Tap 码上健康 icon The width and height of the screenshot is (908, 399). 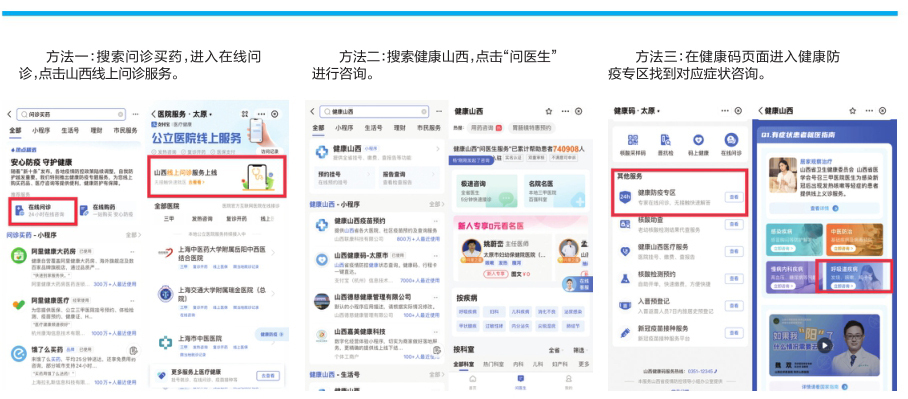point(699,140)
